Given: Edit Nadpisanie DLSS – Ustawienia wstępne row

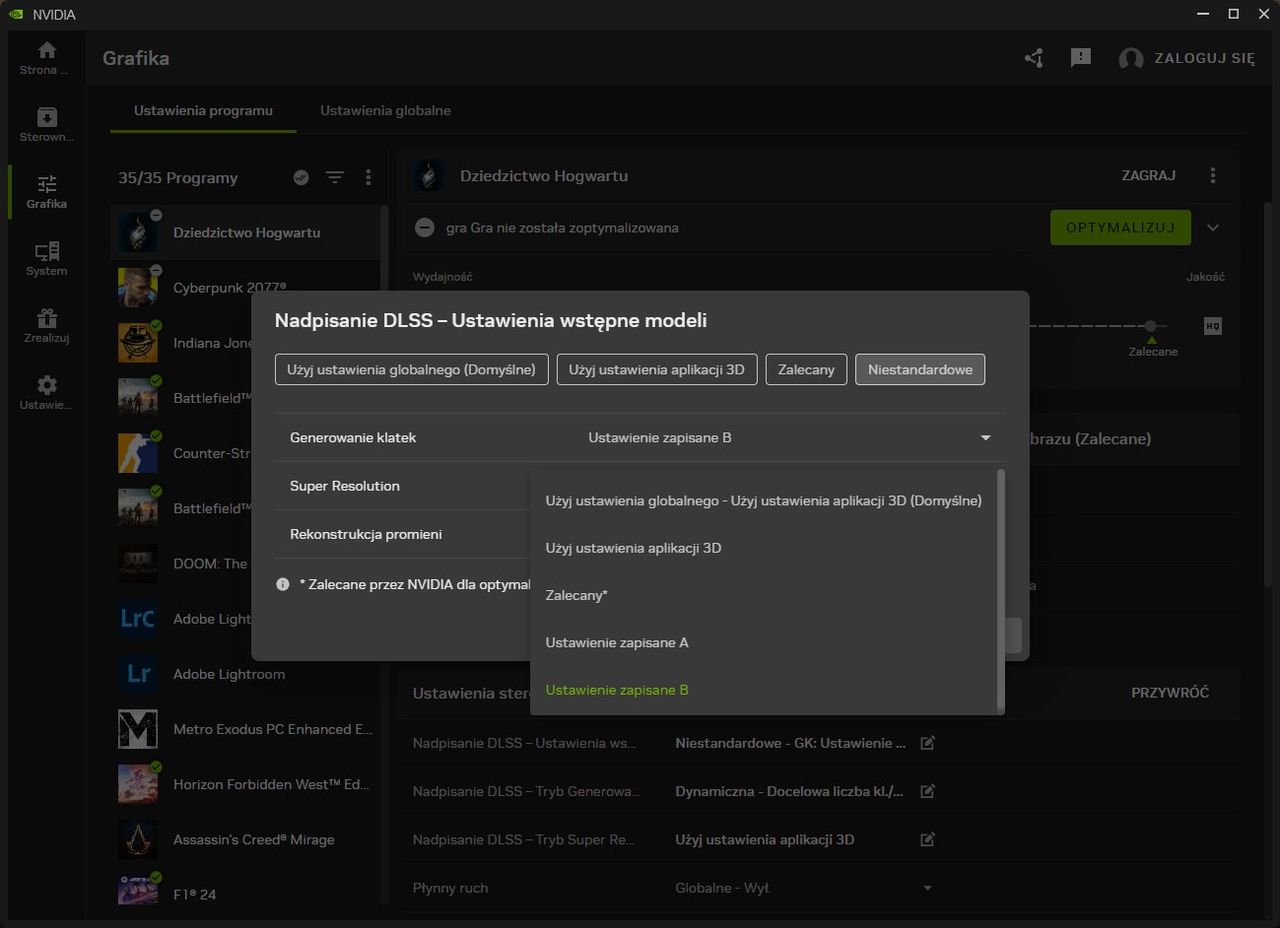Looking at the screenshot, I should [x=928, y=743].
